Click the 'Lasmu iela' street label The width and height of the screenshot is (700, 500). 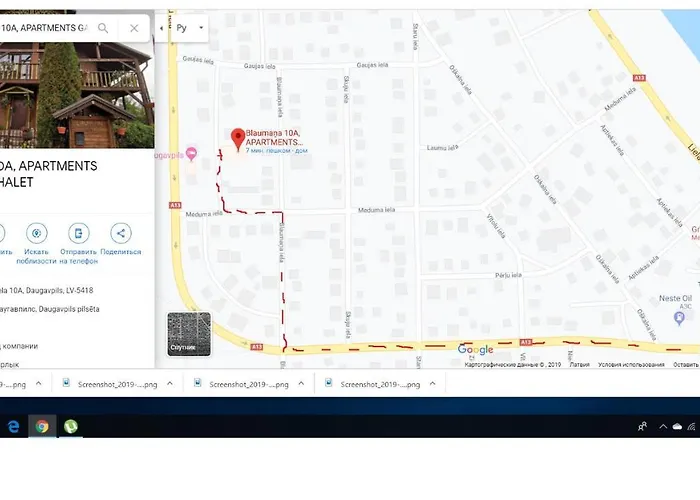[x=442, y=147]
